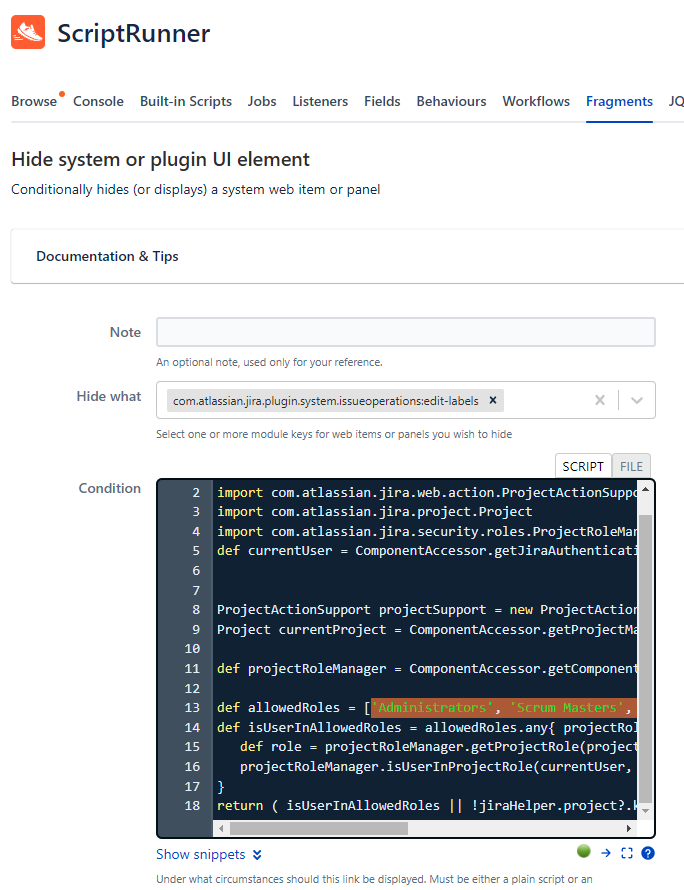Open the Built-in Scripts tab

coord(186,101)
